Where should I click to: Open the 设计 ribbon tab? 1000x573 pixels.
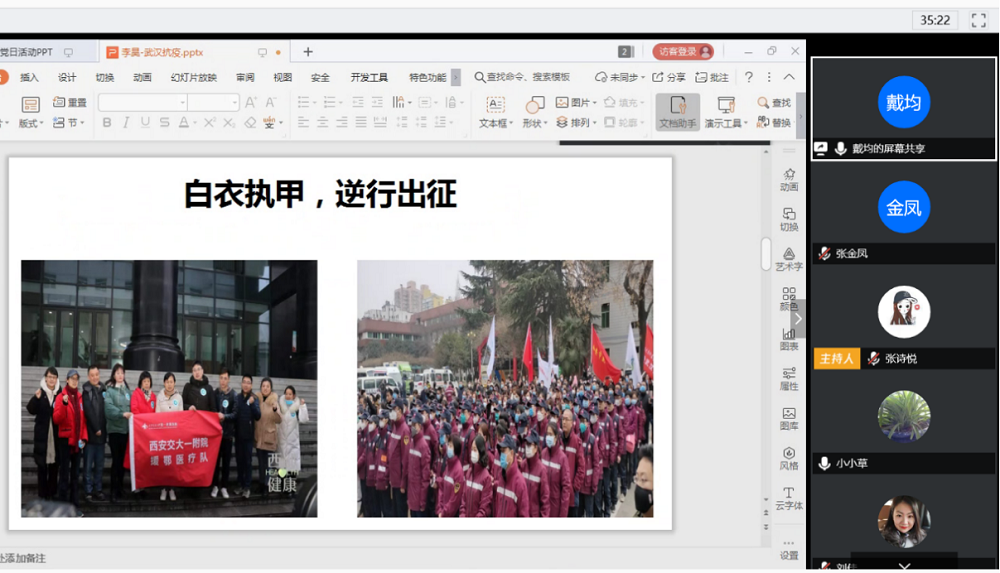(67, 77)
